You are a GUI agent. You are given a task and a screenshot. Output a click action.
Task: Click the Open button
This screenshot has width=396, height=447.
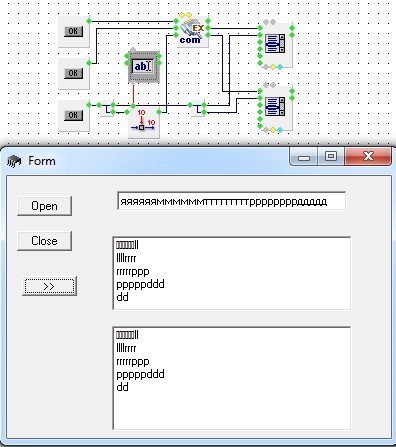[x=44, y=206]
